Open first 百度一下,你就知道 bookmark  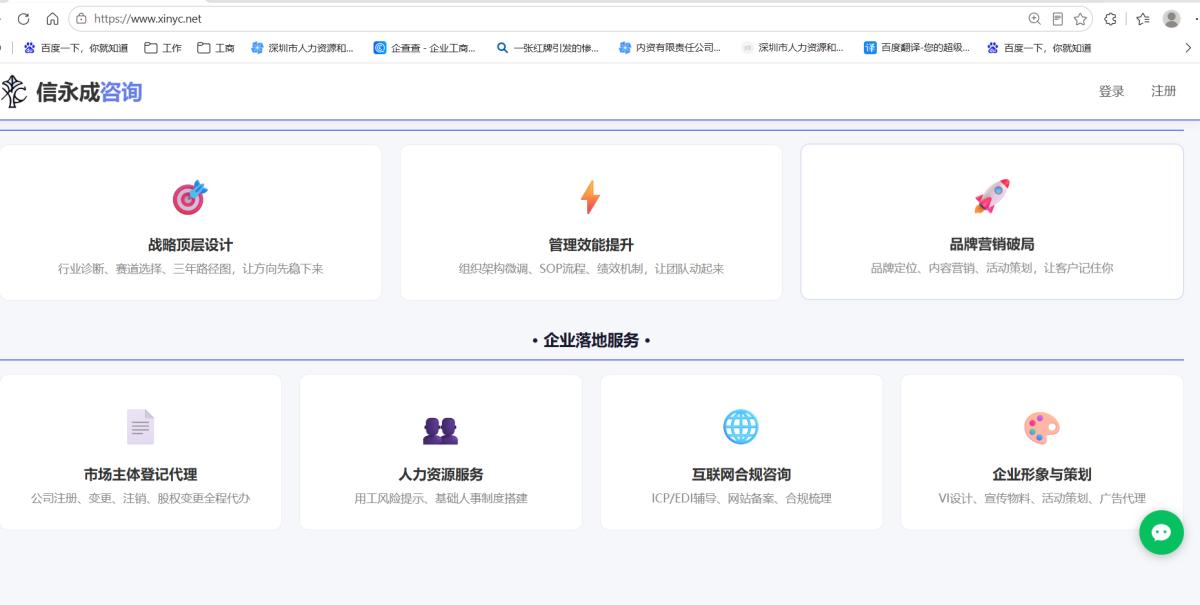pyautogui.click(x=76, y=47)
